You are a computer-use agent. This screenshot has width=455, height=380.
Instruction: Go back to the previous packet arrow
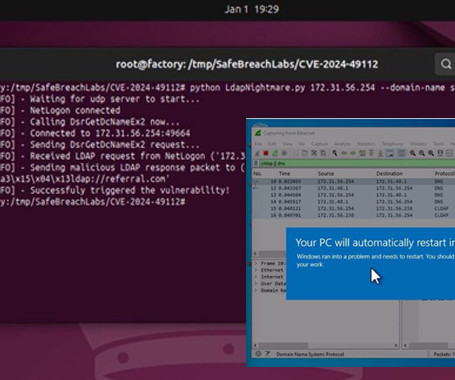click(x=344, y=153)
